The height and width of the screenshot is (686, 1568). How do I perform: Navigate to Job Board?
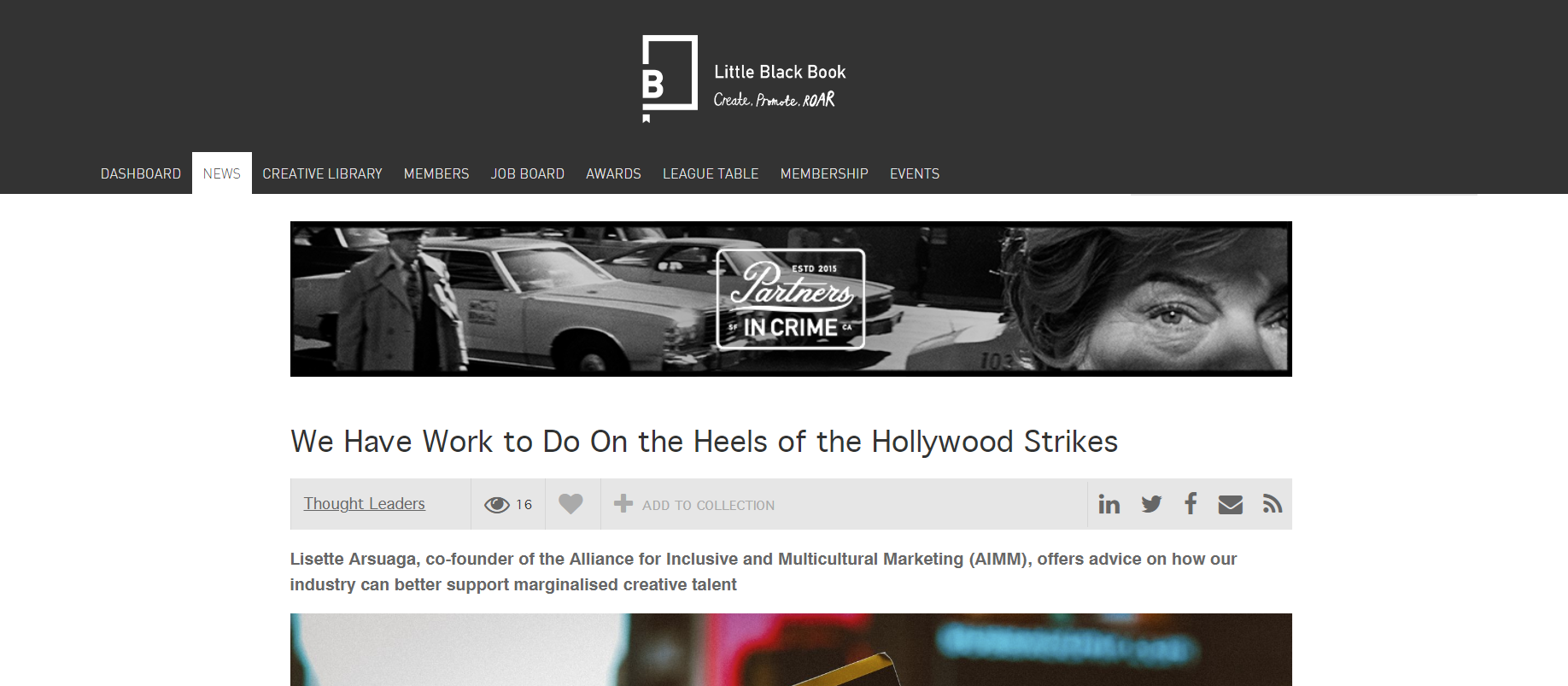tap(528, 173)
